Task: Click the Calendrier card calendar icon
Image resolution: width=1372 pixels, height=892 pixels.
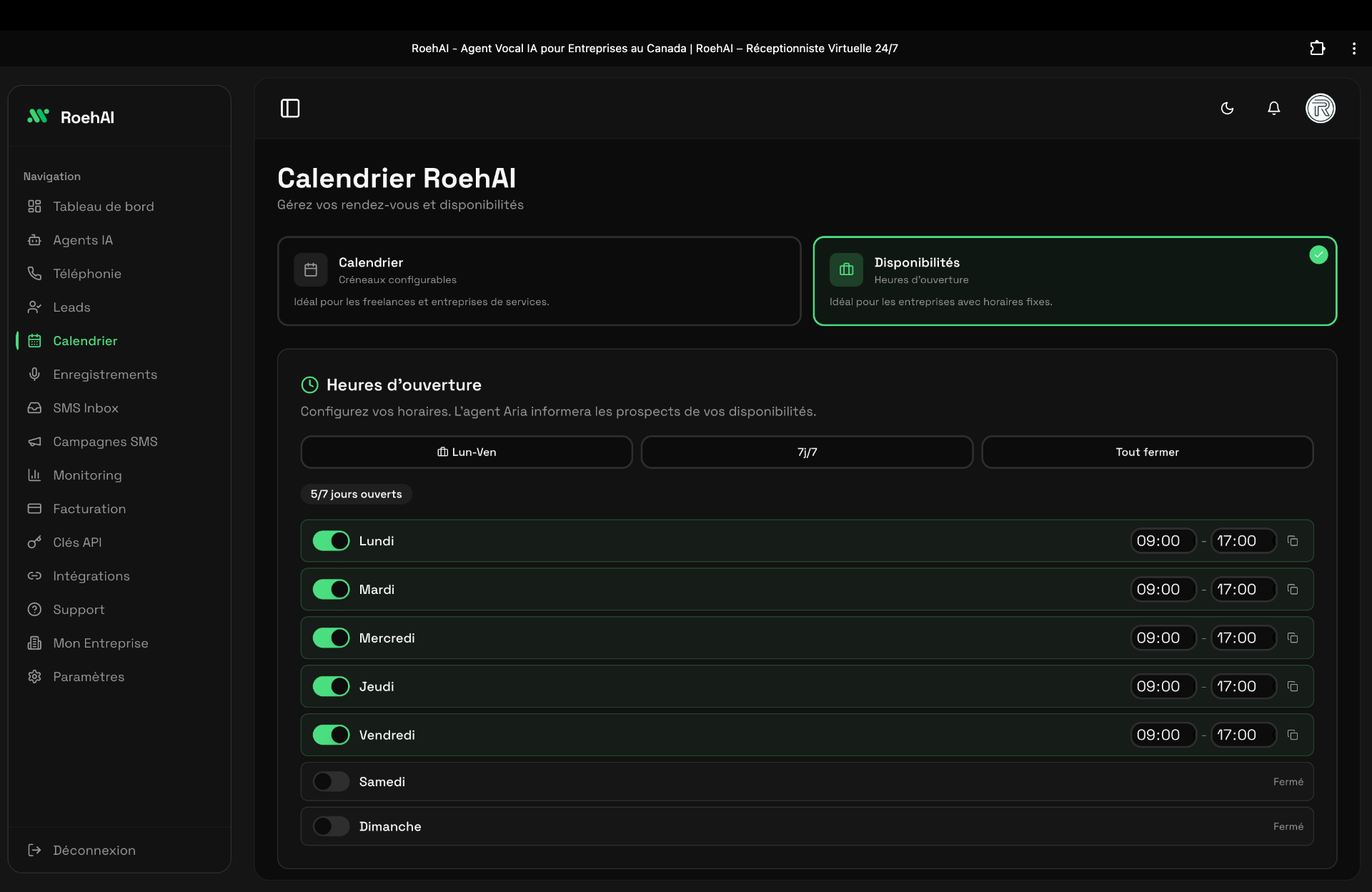Action: [311, 269]
